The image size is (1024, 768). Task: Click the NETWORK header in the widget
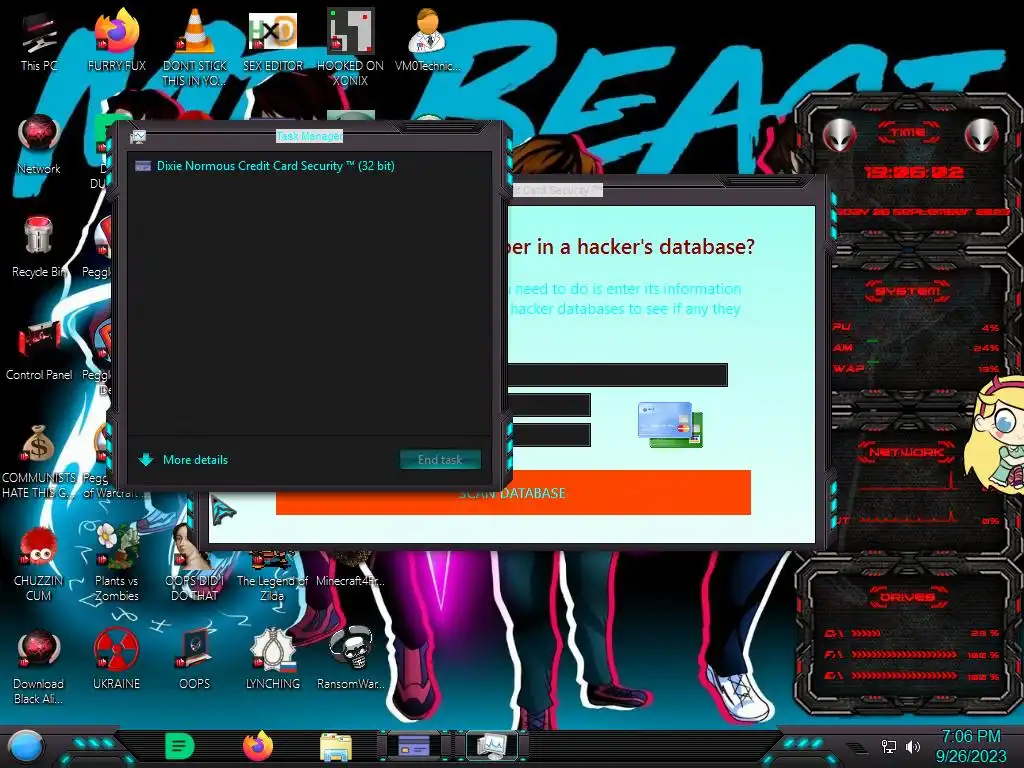pyautogui.click(x=906, y=452)
